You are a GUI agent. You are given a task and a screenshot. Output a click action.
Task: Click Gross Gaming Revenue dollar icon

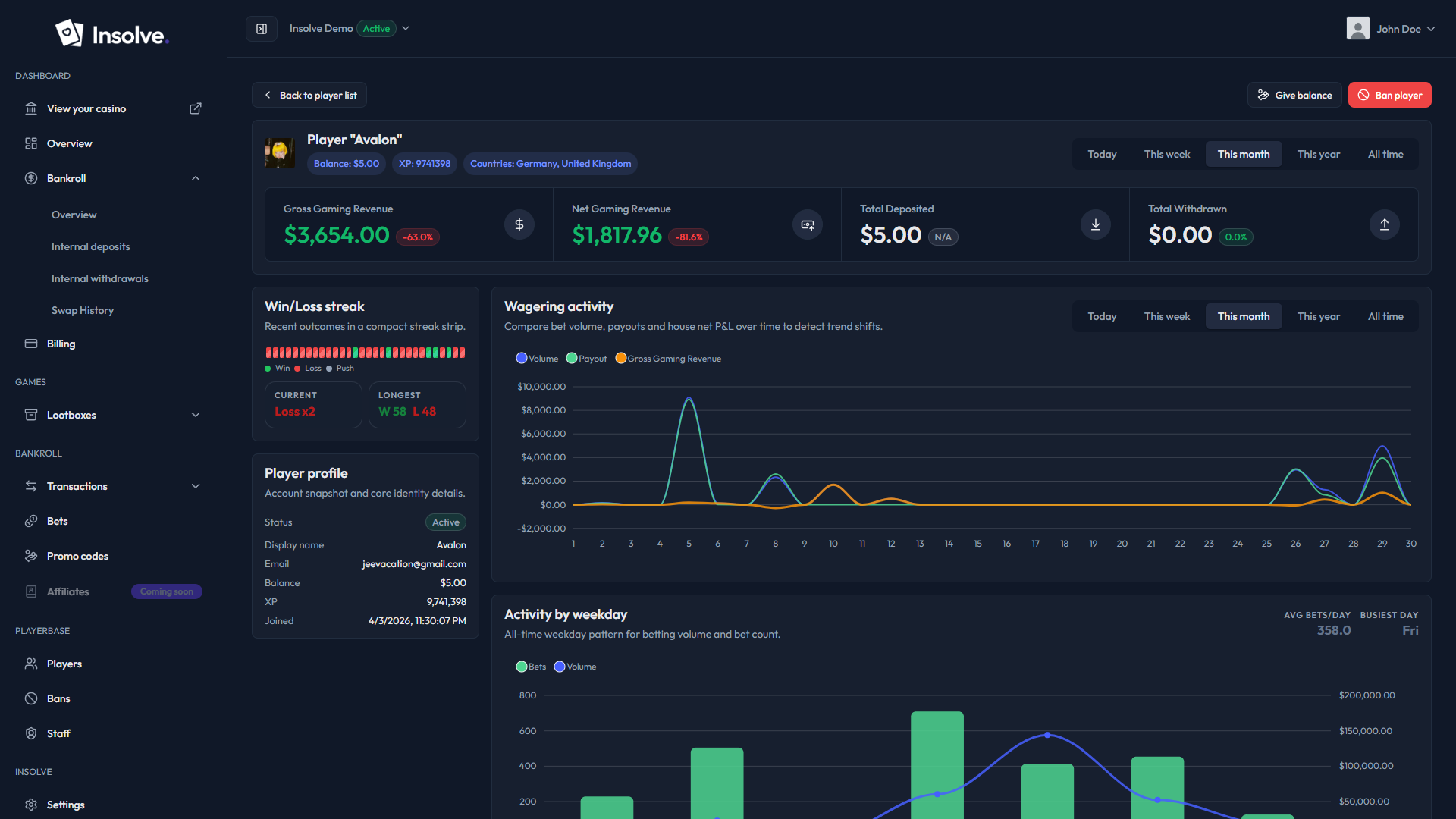click(x=519, y=224)
